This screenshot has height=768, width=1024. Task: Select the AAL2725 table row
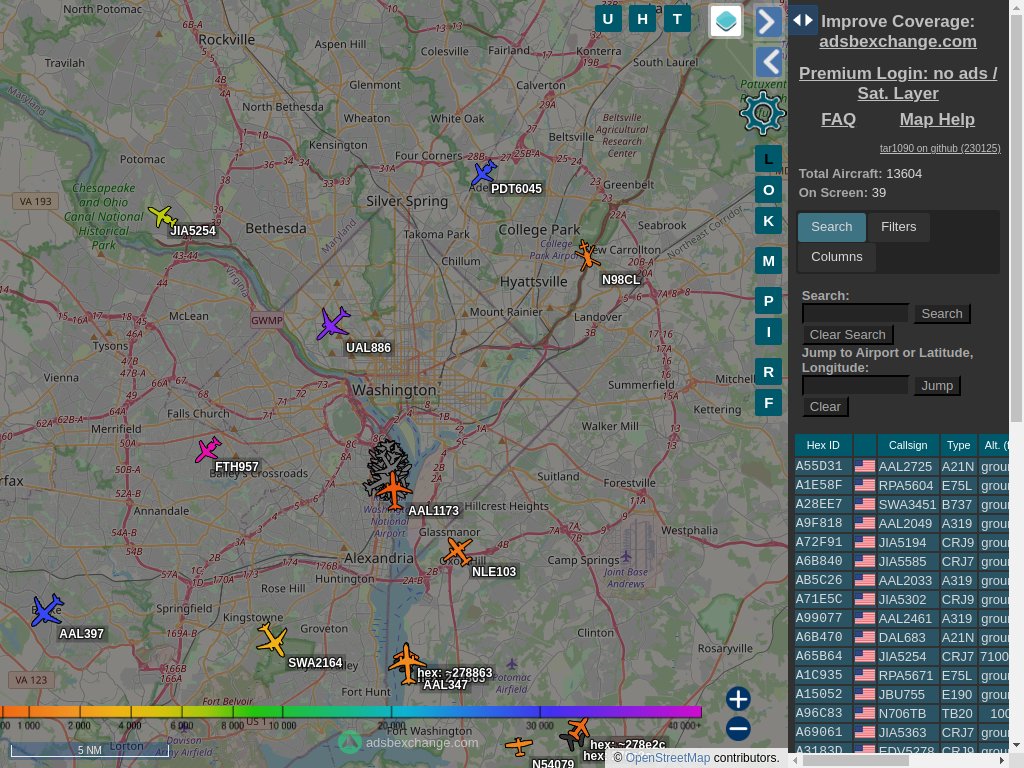902,466
